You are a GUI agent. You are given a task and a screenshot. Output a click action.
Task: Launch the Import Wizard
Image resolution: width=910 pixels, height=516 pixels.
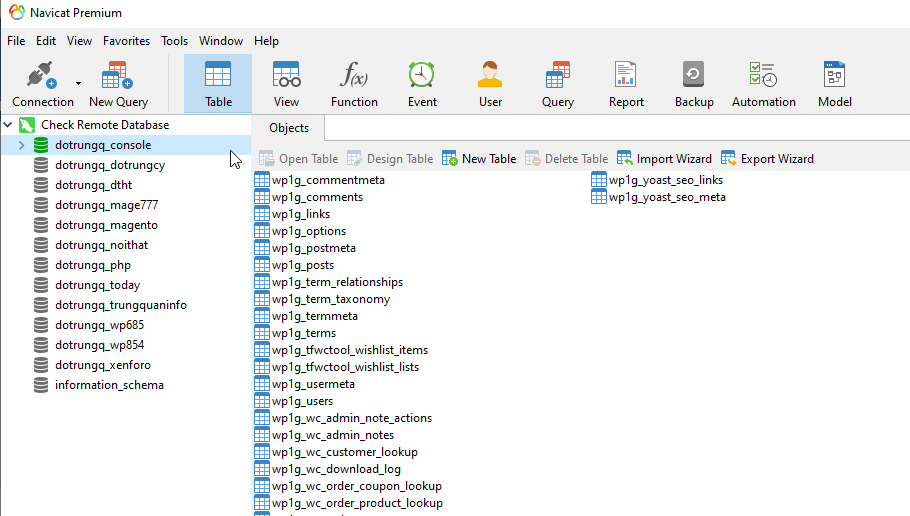pyautogui.click(x=664, y=159)
